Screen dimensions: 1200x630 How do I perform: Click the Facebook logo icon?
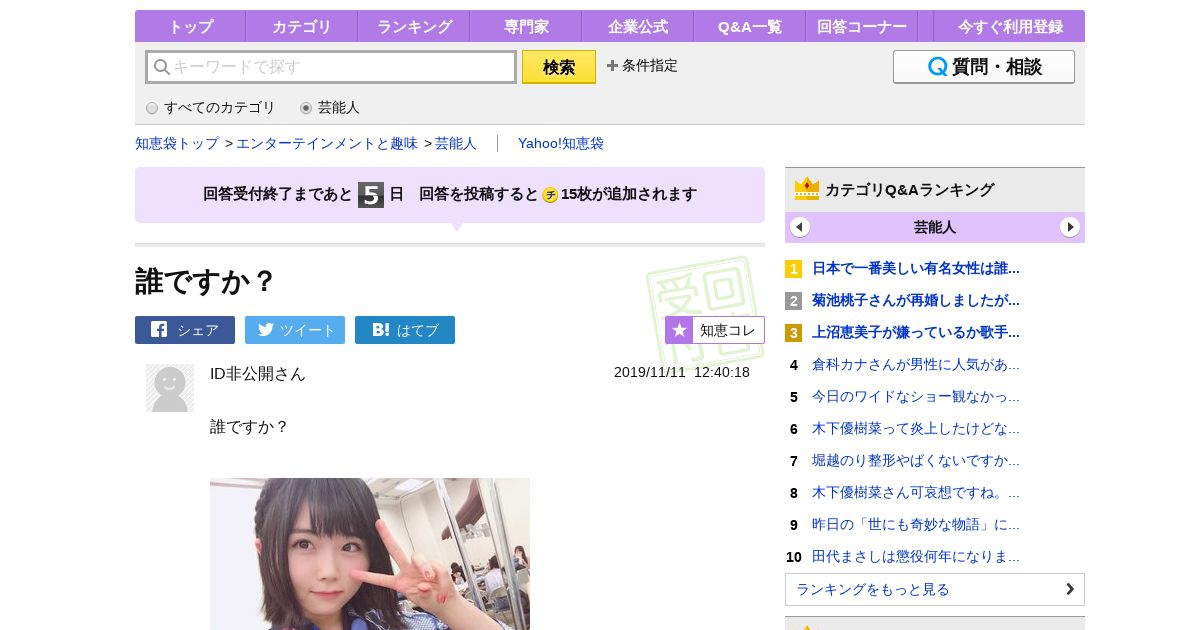pos(159,329)
